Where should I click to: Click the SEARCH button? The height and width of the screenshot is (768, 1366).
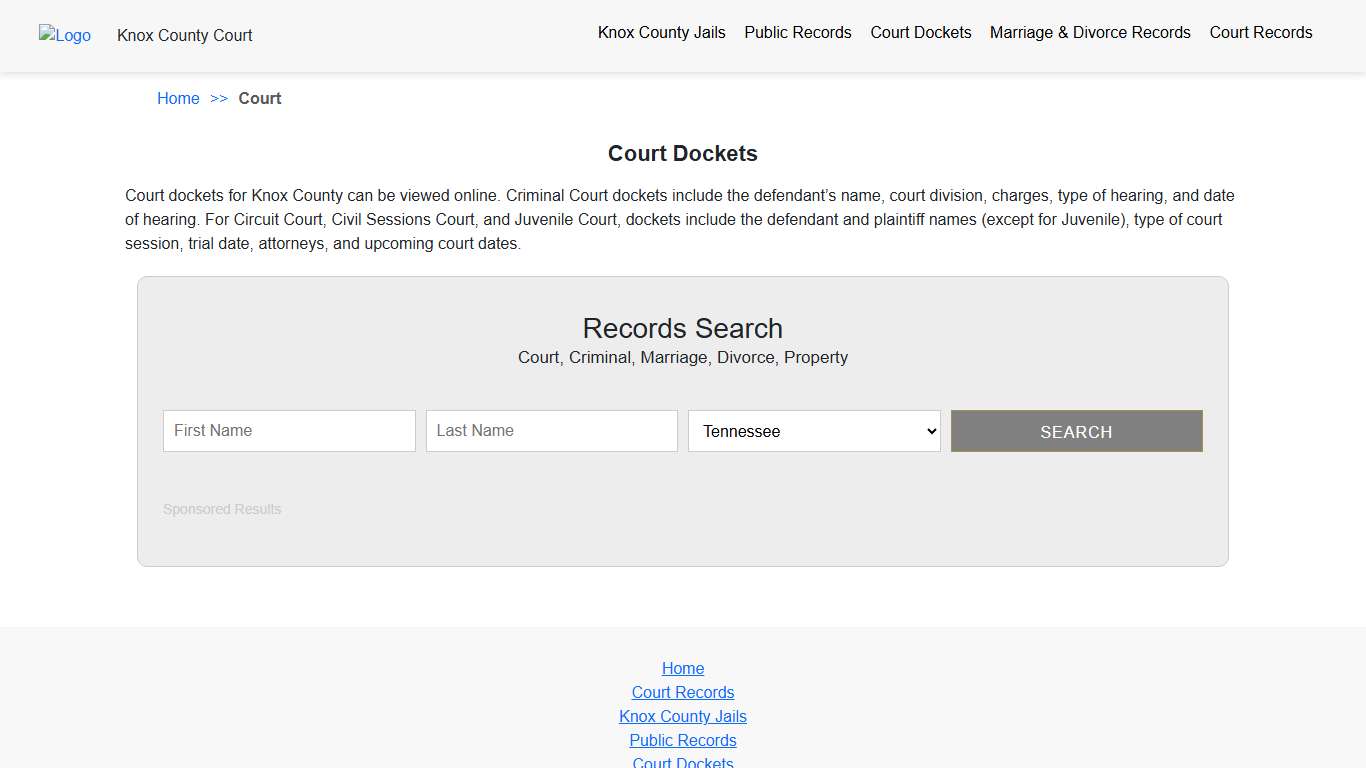coord(1076,431)
